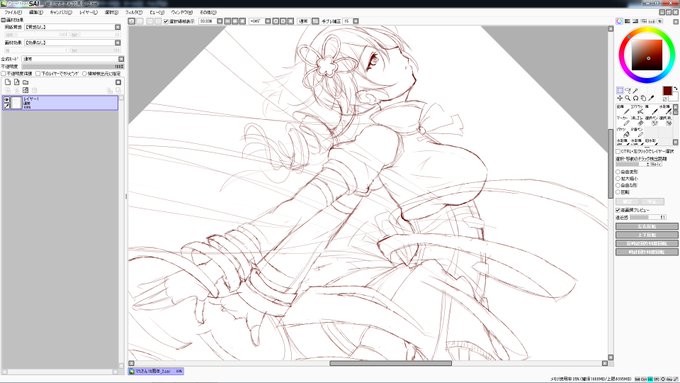Select the 回転 rotate radio option

[x=618, y=192]
